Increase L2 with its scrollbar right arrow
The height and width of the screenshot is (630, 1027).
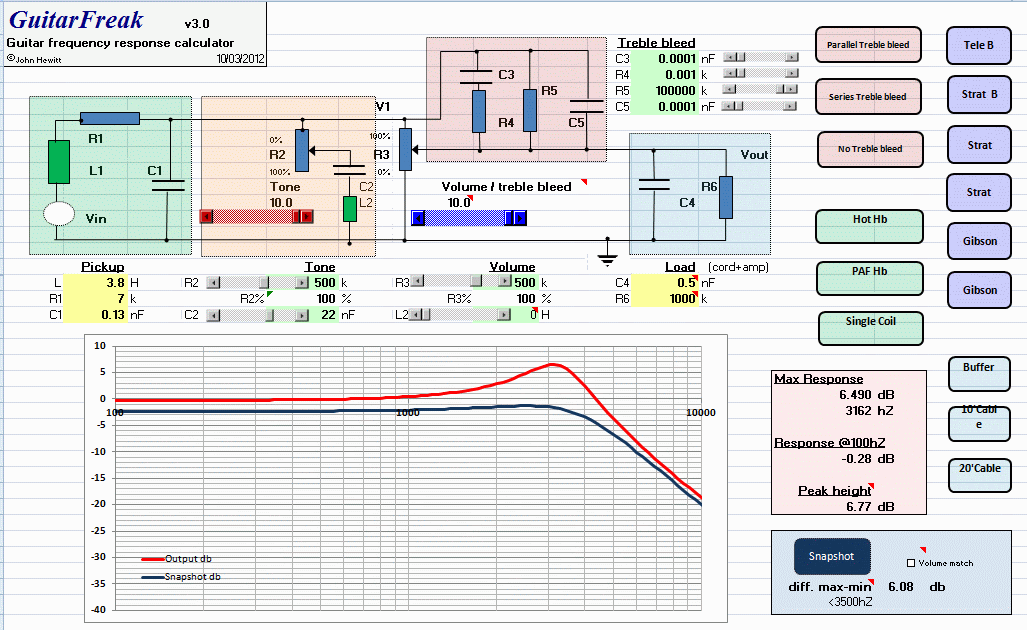point(504,314)
